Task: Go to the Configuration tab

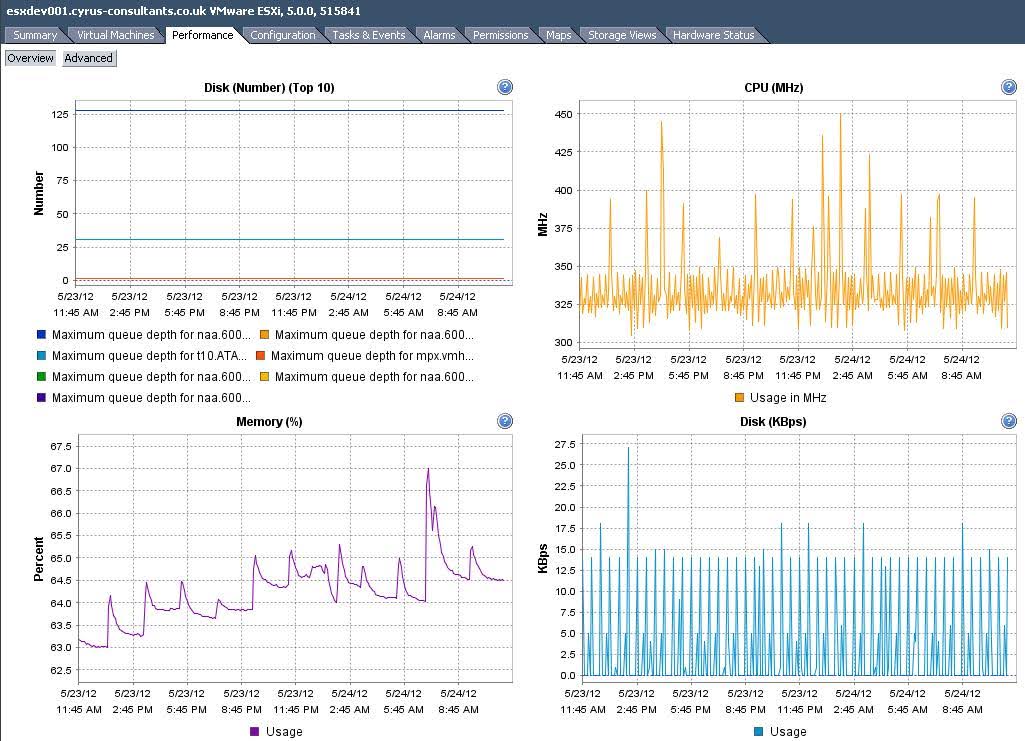Action: pos(282,35)
